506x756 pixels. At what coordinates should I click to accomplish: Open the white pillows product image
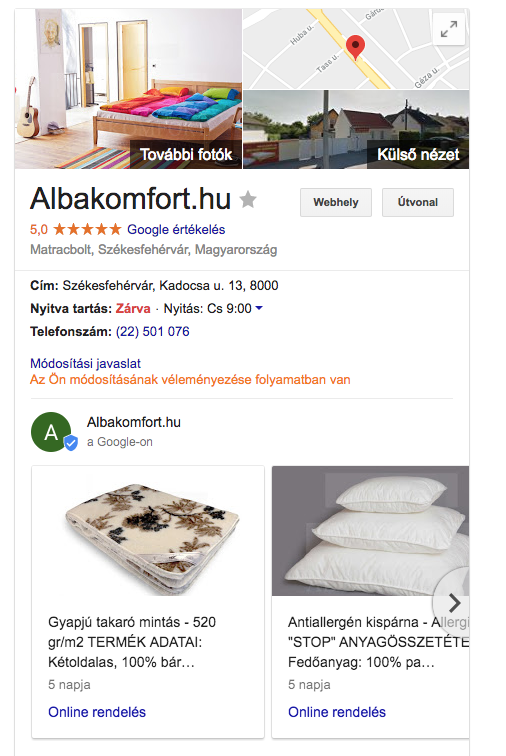tap(370, 531)
